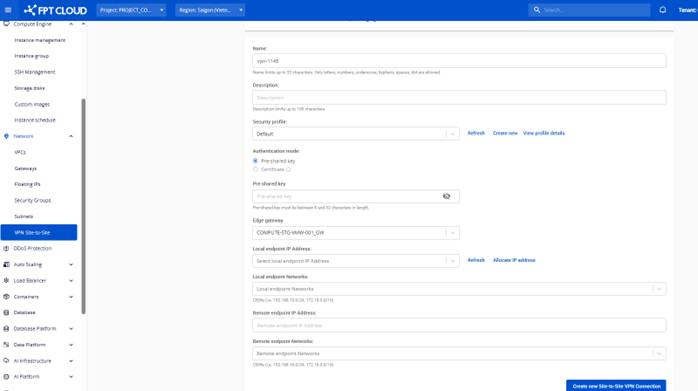
Task: Click the sidebar vertical scrollbar
Action: pos(83,206)
